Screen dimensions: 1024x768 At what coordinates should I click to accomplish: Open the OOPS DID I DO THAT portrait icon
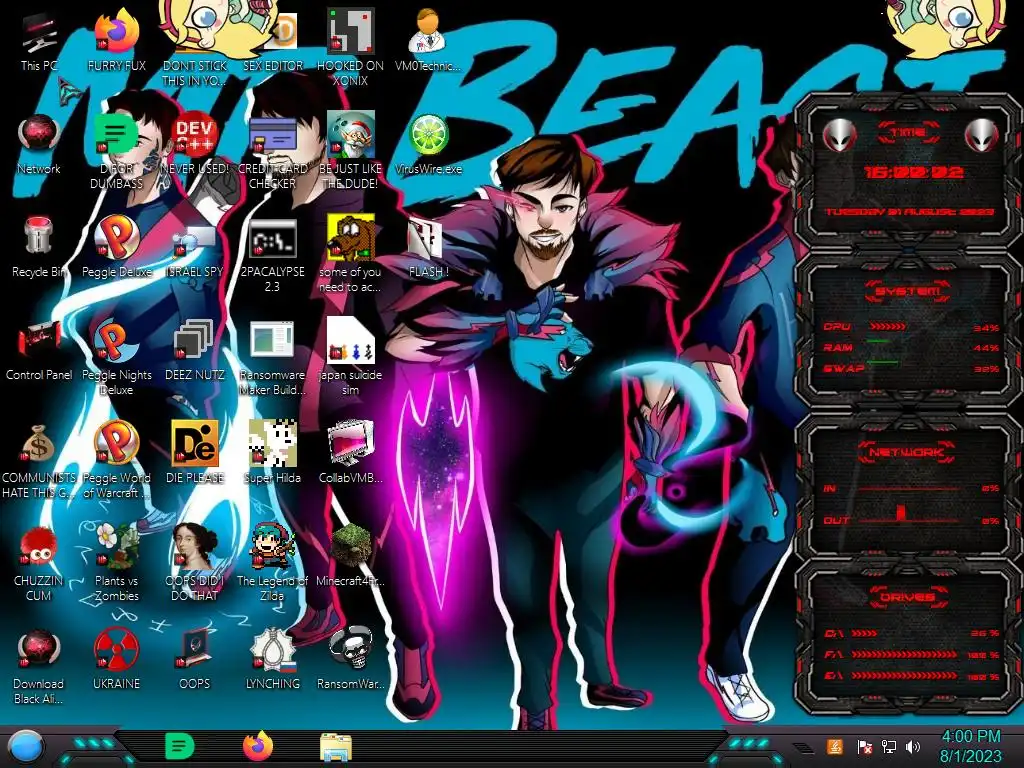tap(194, 563)
